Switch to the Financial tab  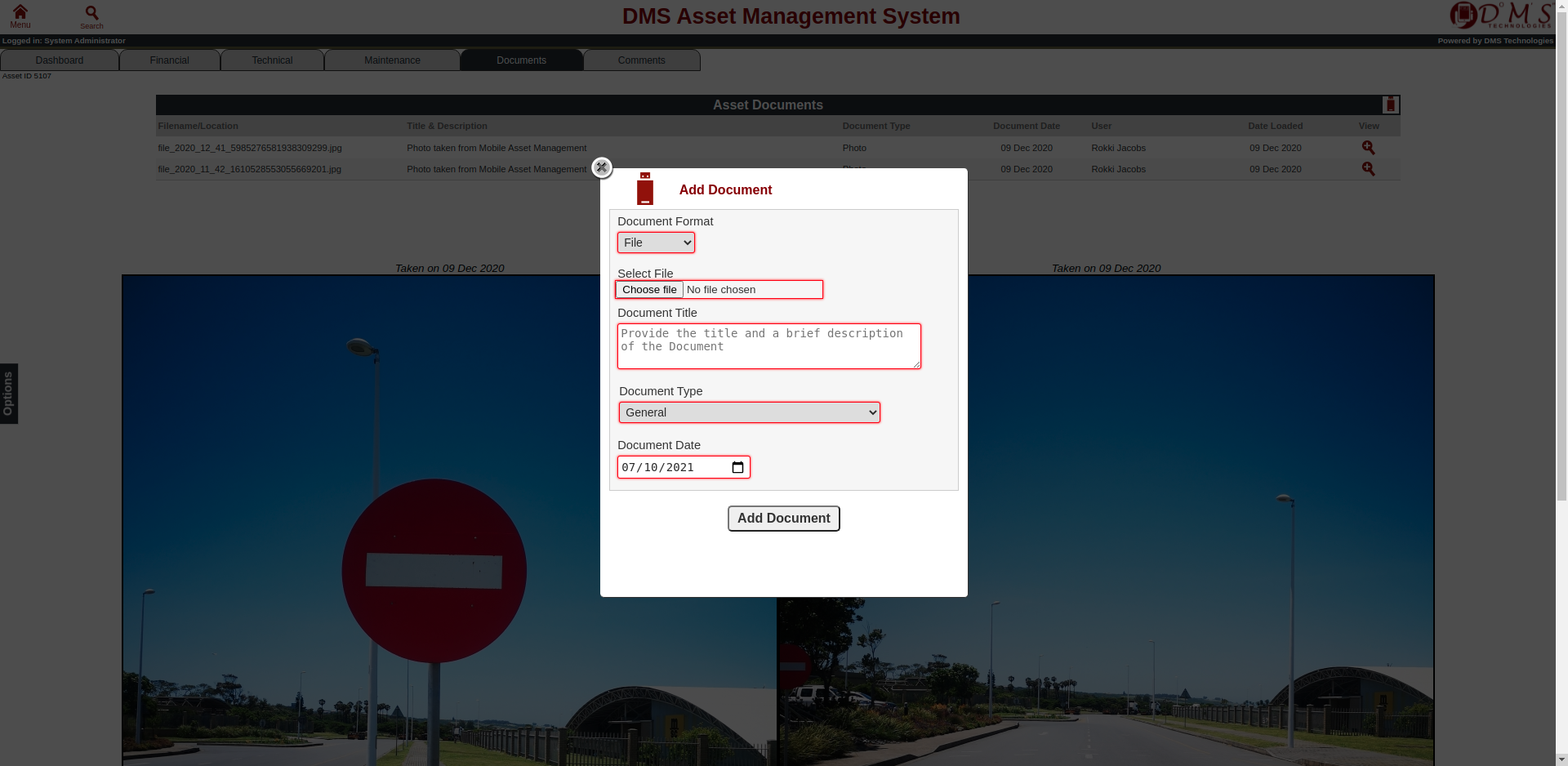click(169, 60)
